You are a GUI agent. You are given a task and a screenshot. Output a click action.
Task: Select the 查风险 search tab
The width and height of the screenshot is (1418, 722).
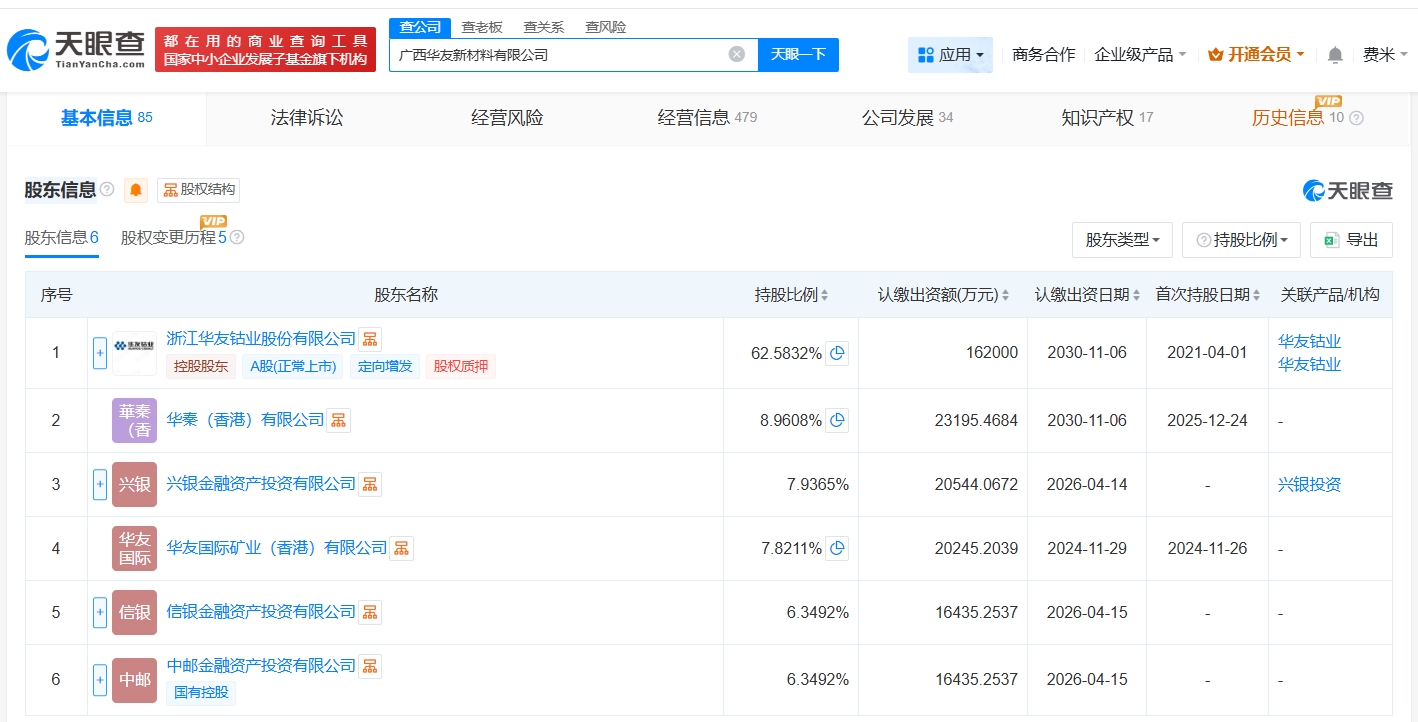pos(606,27)
